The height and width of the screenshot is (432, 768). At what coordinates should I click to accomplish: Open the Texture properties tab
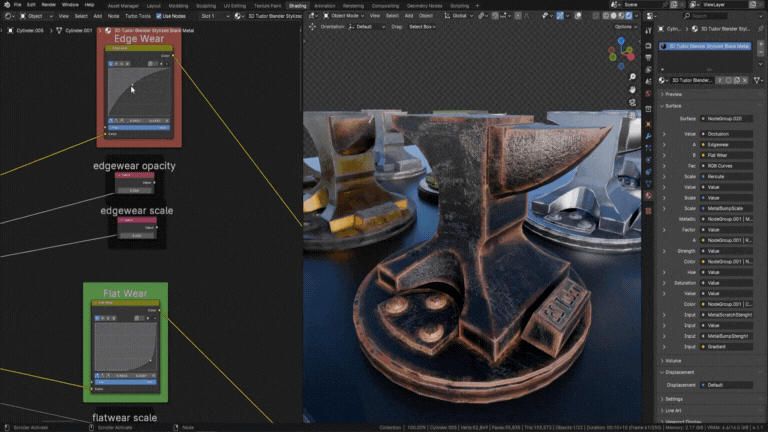pyautogui.click(x=648, y=211)
